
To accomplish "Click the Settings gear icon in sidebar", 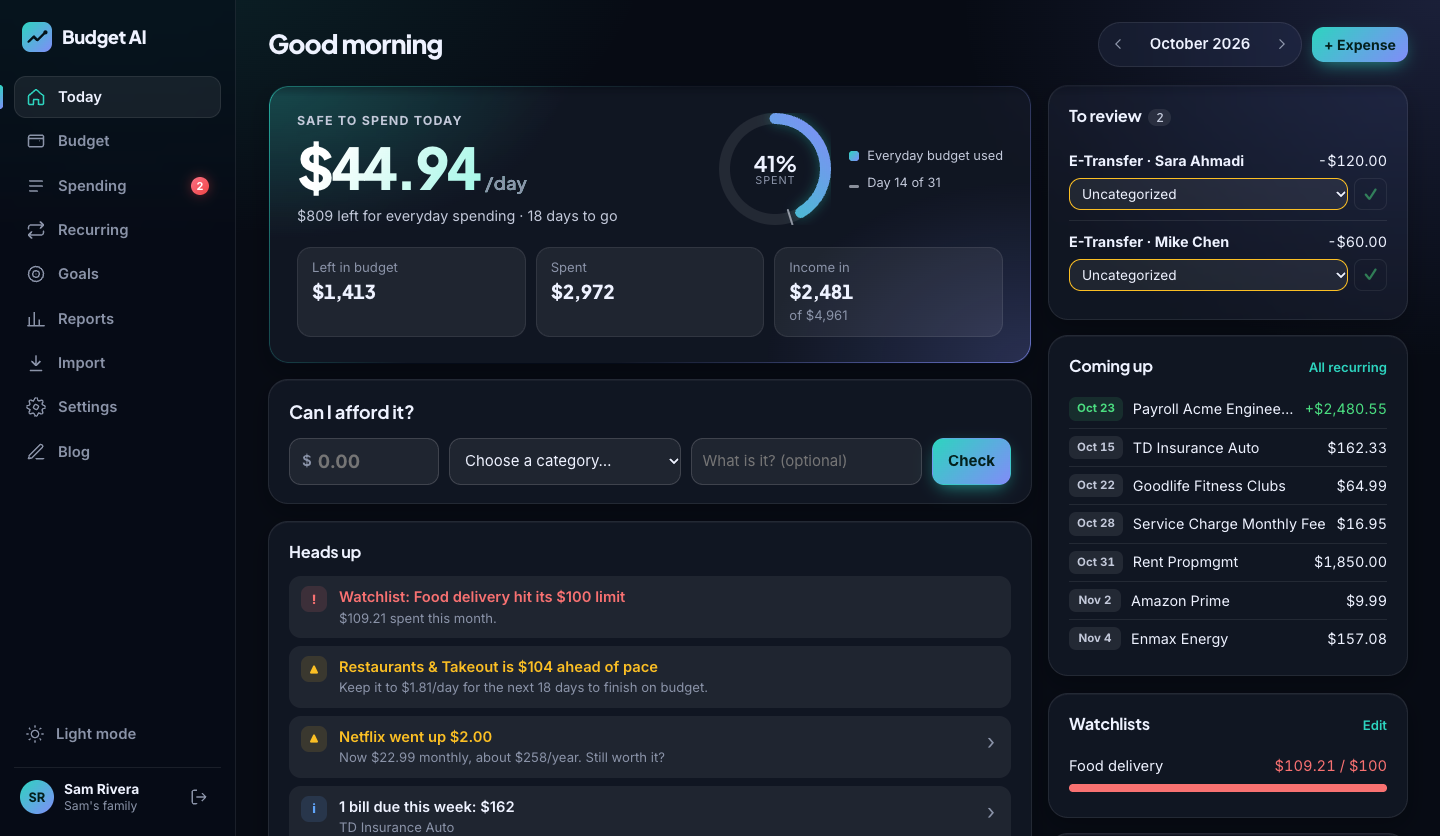I will [x=36, y=407].
